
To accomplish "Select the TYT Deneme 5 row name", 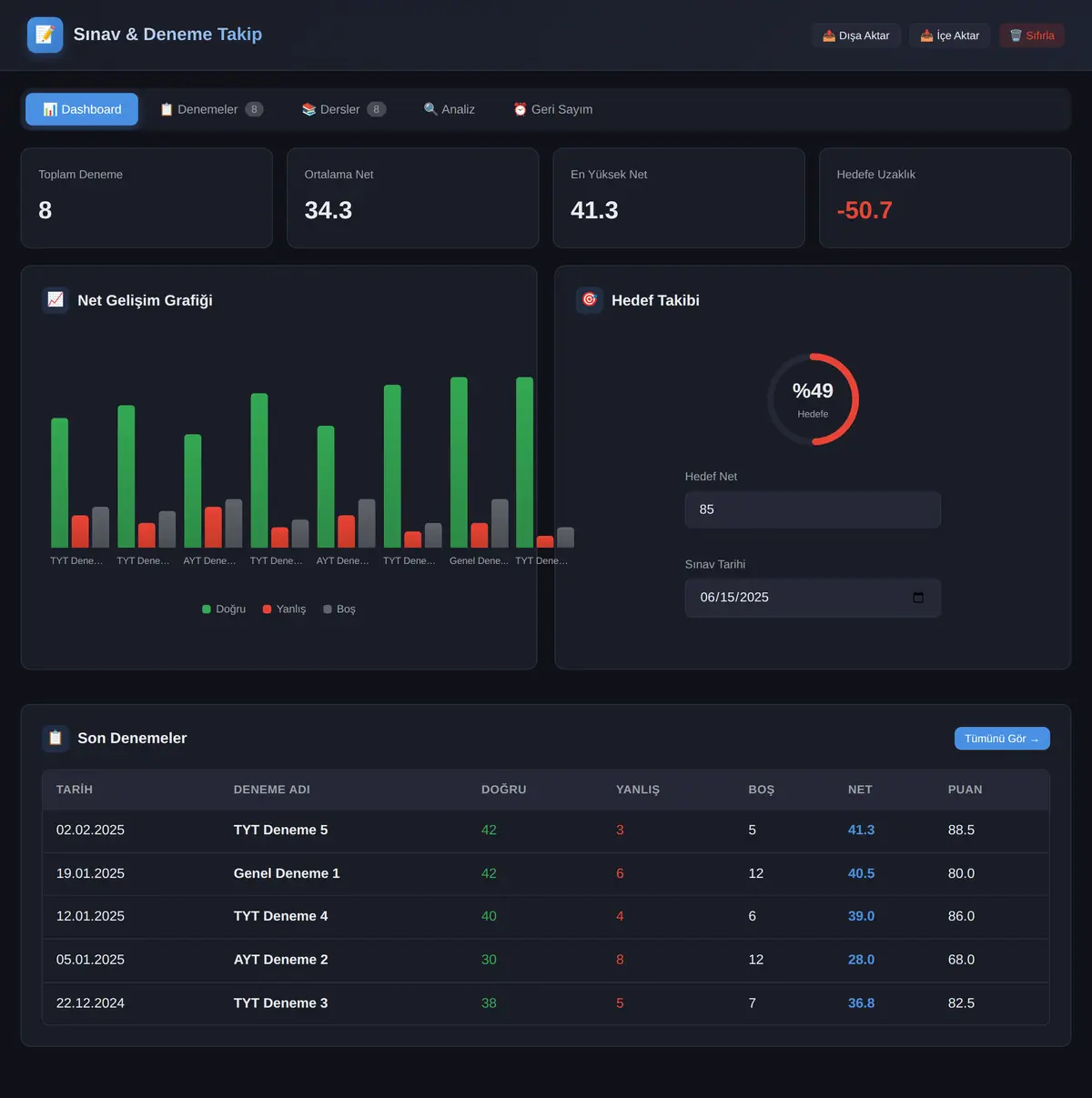I will coord(281,830).
